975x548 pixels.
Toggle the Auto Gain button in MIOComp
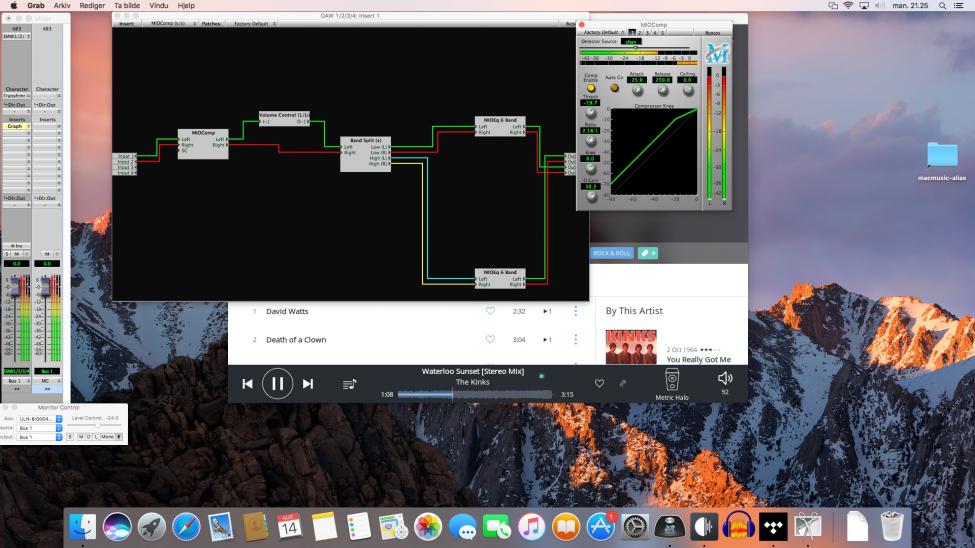coord(614,88)
